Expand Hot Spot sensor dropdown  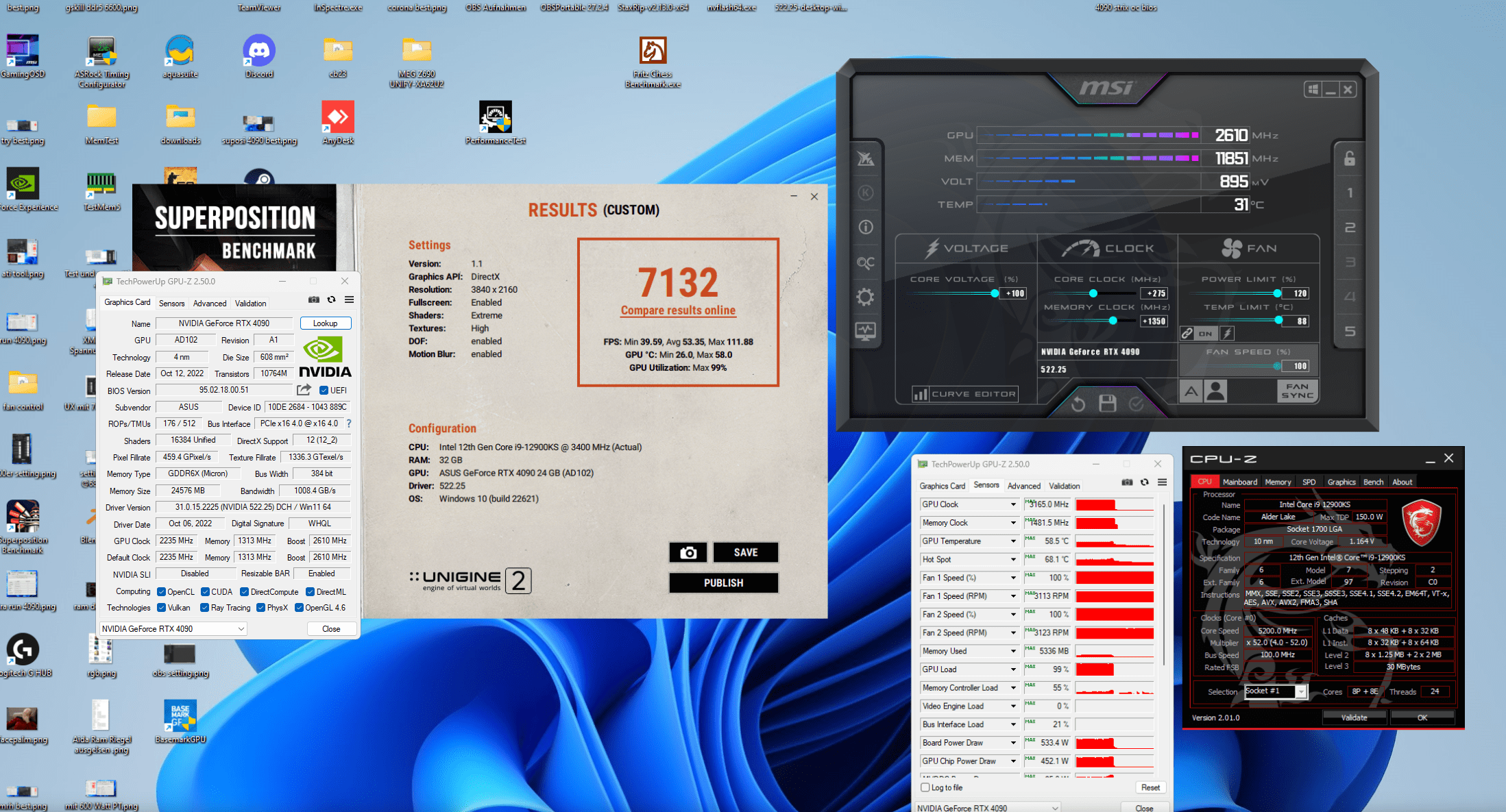pos(1013,560)
